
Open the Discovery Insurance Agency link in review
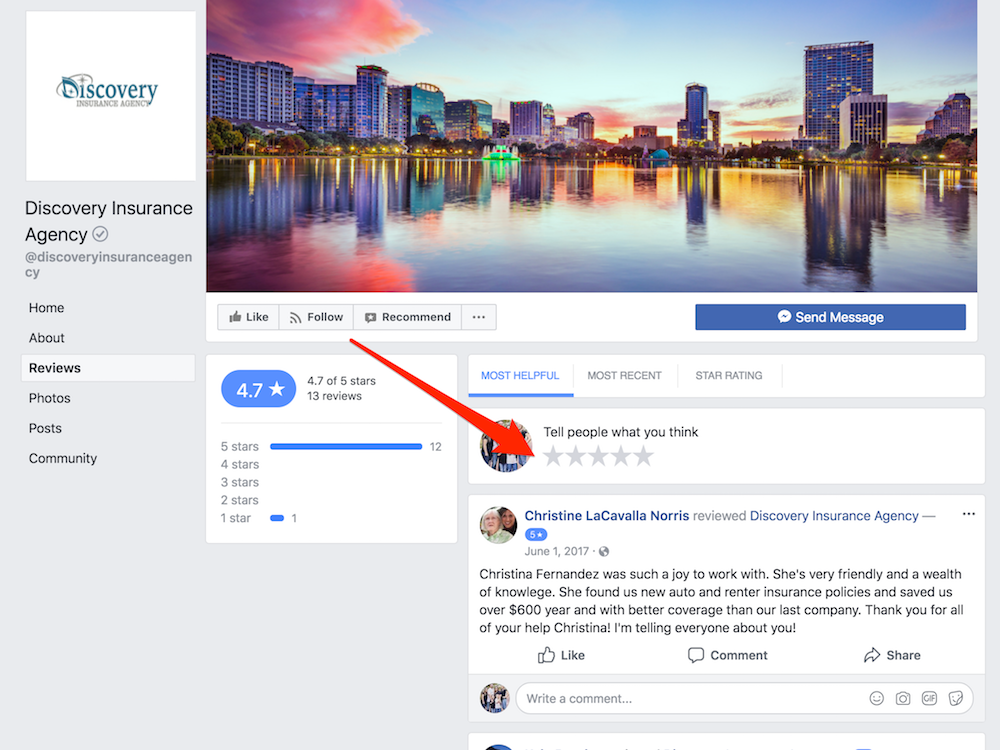click(834, 515)
